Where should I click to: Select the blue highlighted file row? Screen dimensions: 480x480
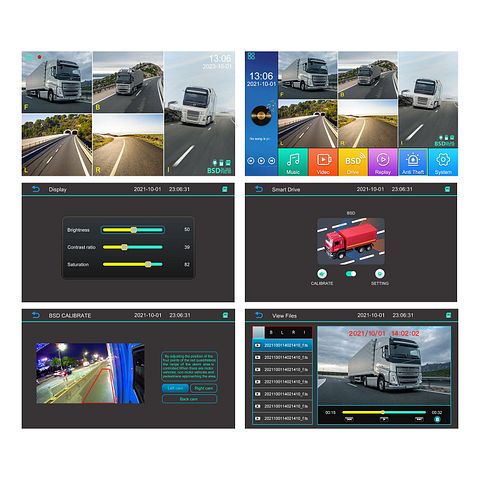tap(282, 345)
